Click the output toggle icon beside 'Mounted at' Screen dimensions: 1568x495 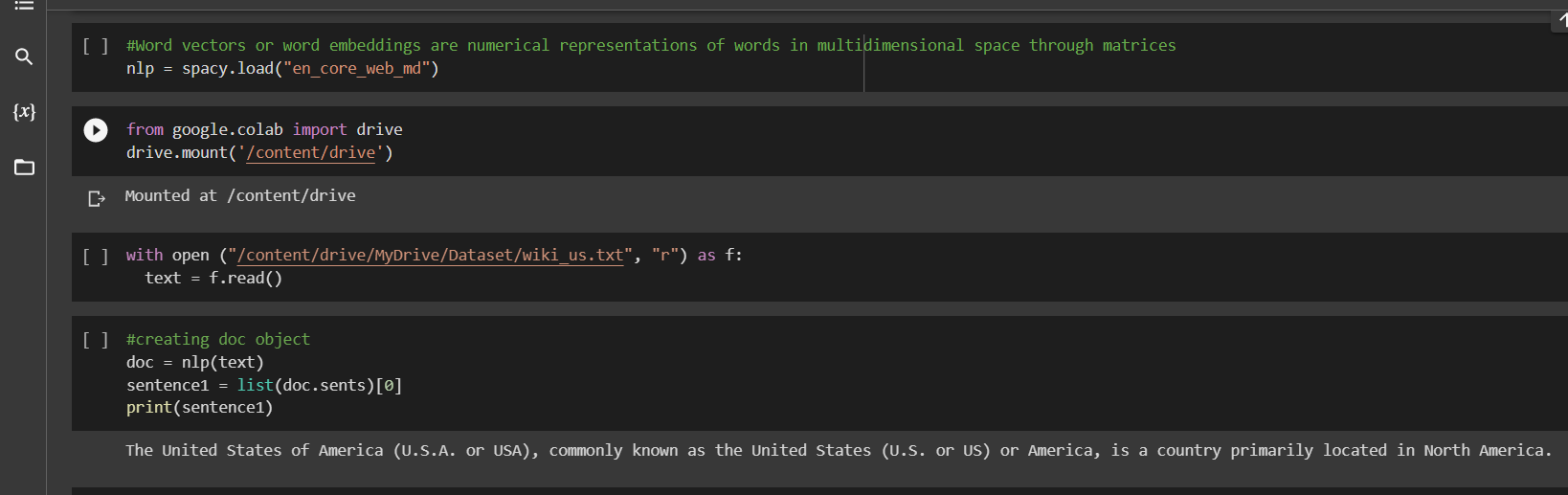[x=96, y=198]
